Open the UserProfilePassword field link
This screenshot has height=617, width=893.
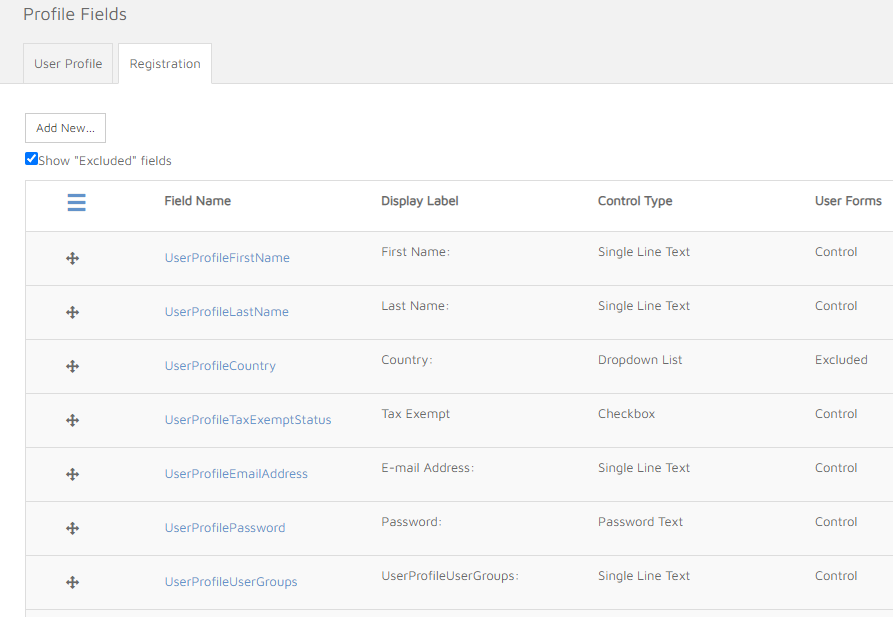pos(225,528)
